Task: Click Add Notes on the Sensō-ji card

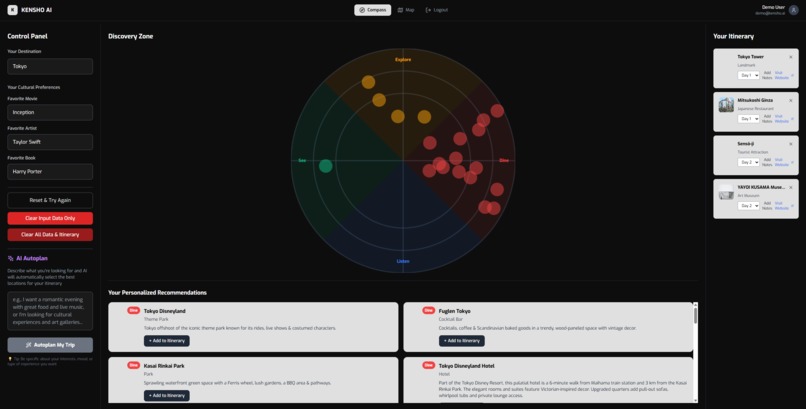Action: click(x=767, y=162)
